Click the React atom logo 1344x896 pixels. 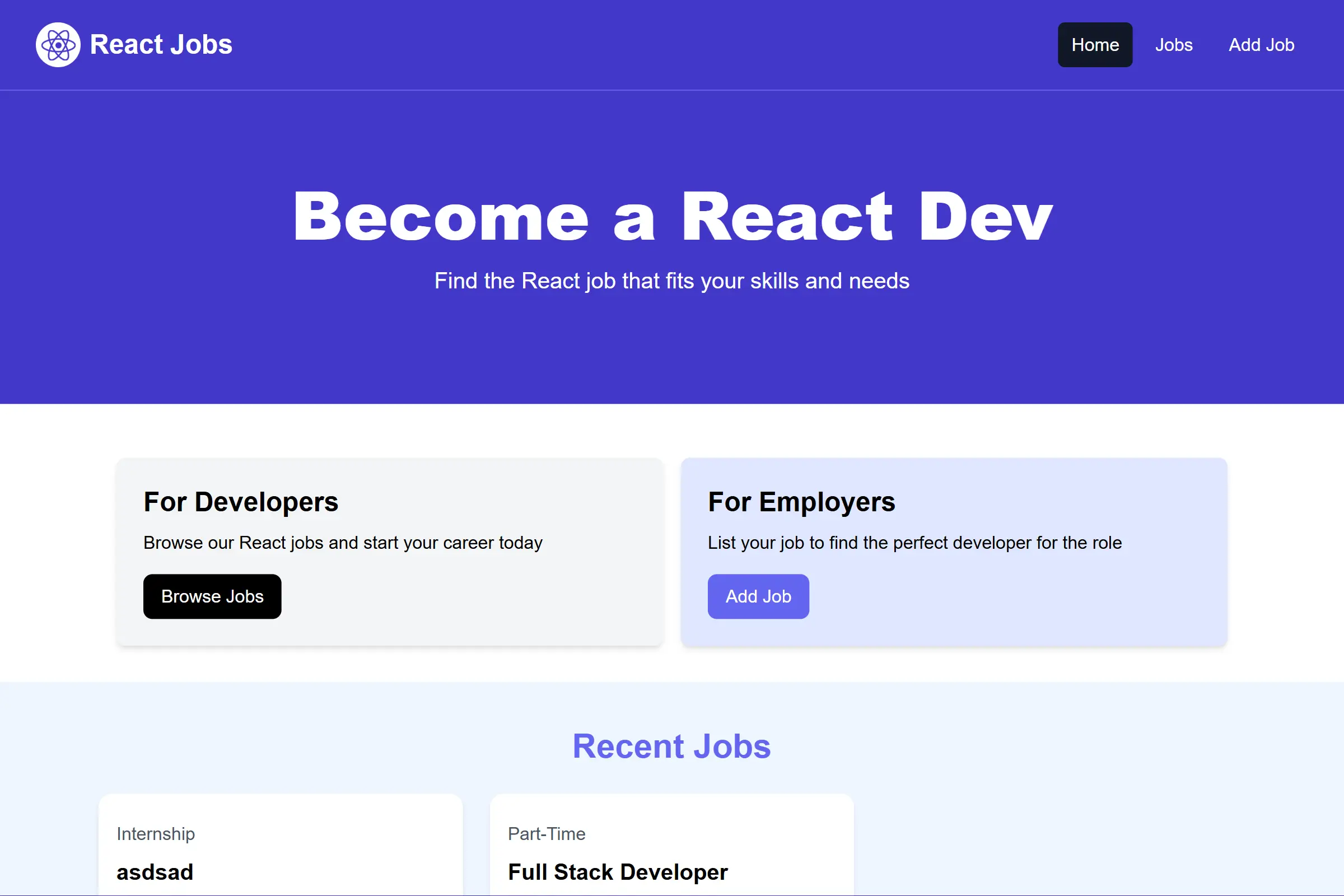coord(58,44)
